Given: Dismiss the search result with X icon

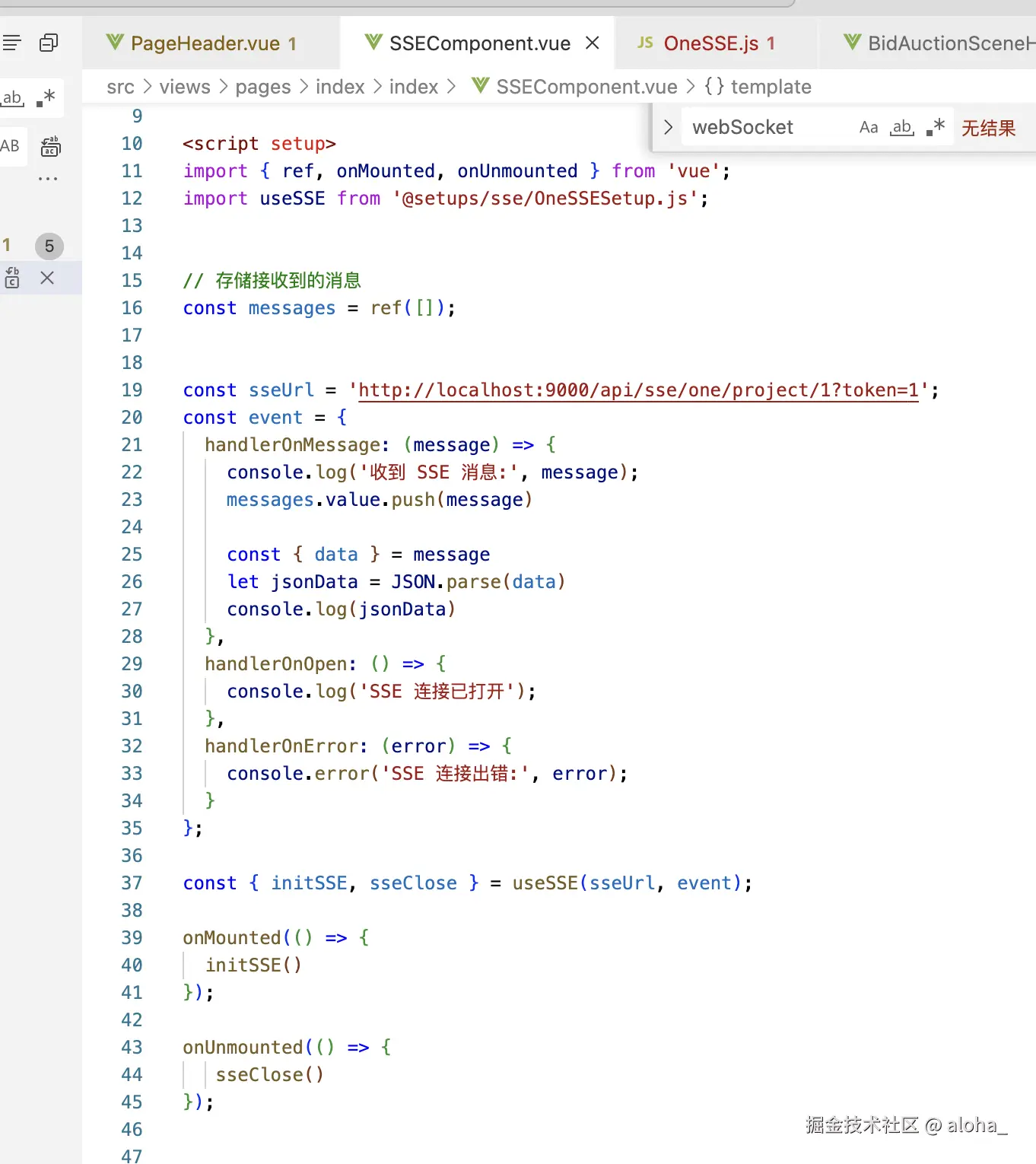Looking at the screenshot, I should click(47, 278).
